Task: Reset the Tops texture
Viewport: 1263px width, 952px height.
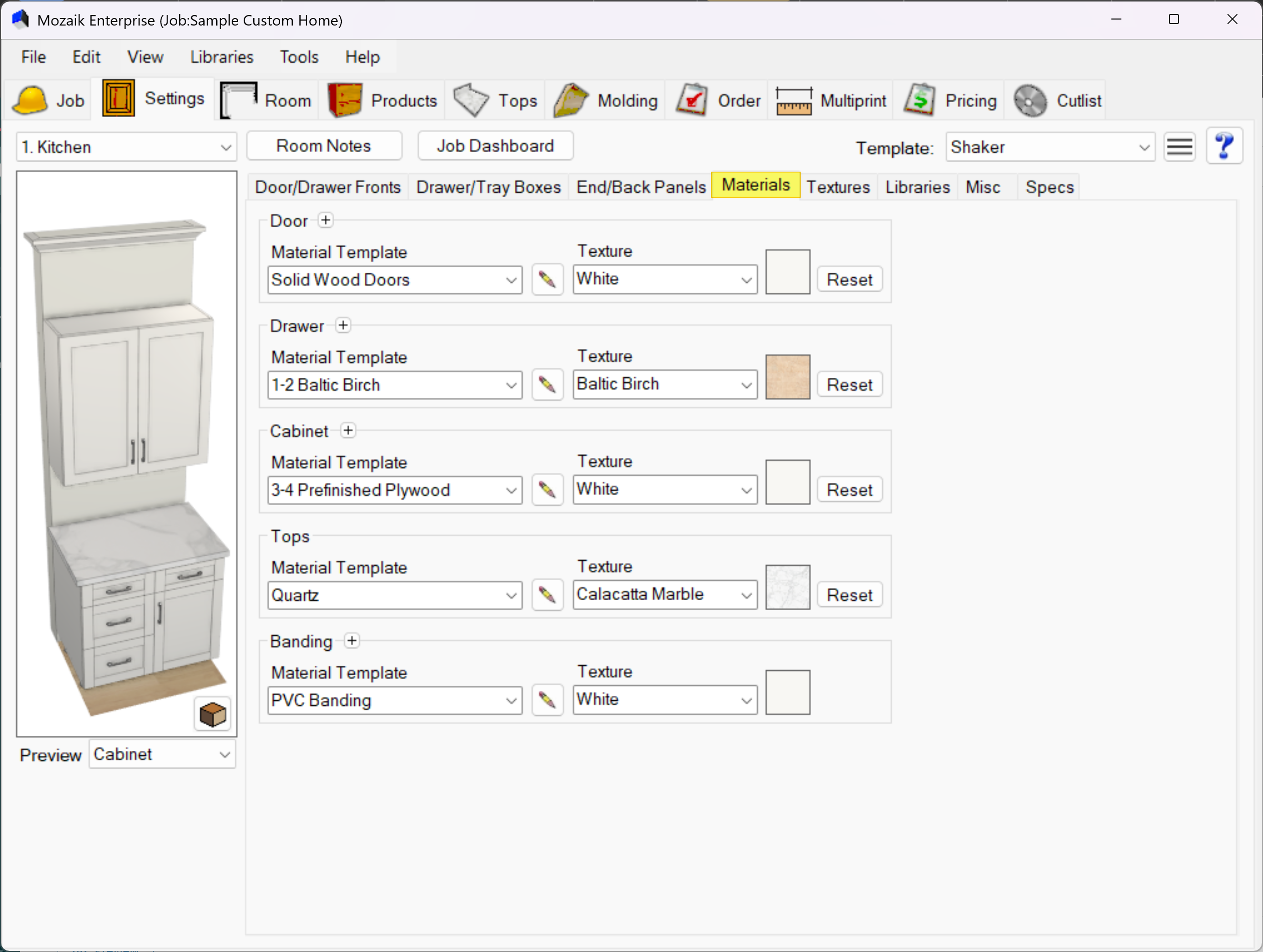Action: pyautogui.click(x=849, y=595)
